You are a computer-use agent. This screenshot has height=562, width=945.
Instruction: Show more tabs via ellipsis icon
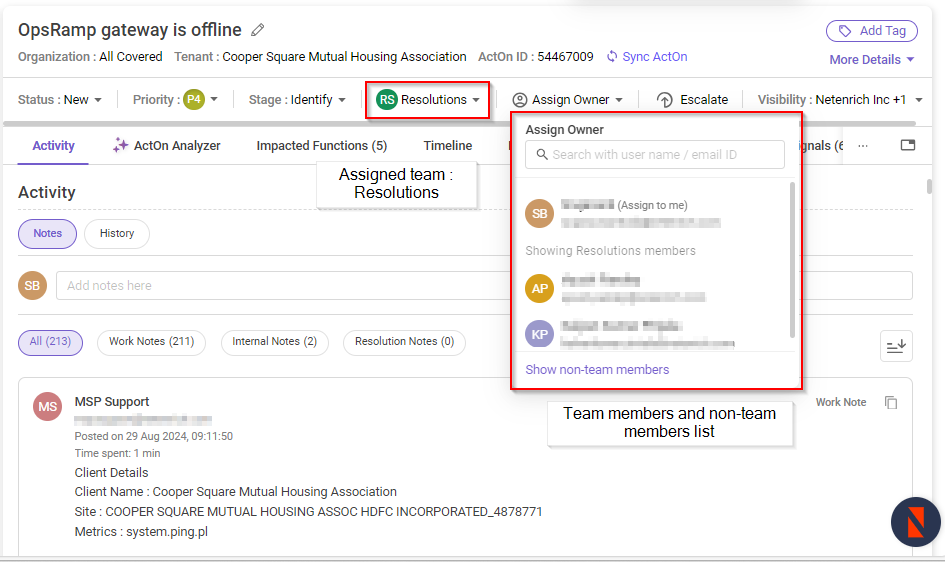click(863, 146)
